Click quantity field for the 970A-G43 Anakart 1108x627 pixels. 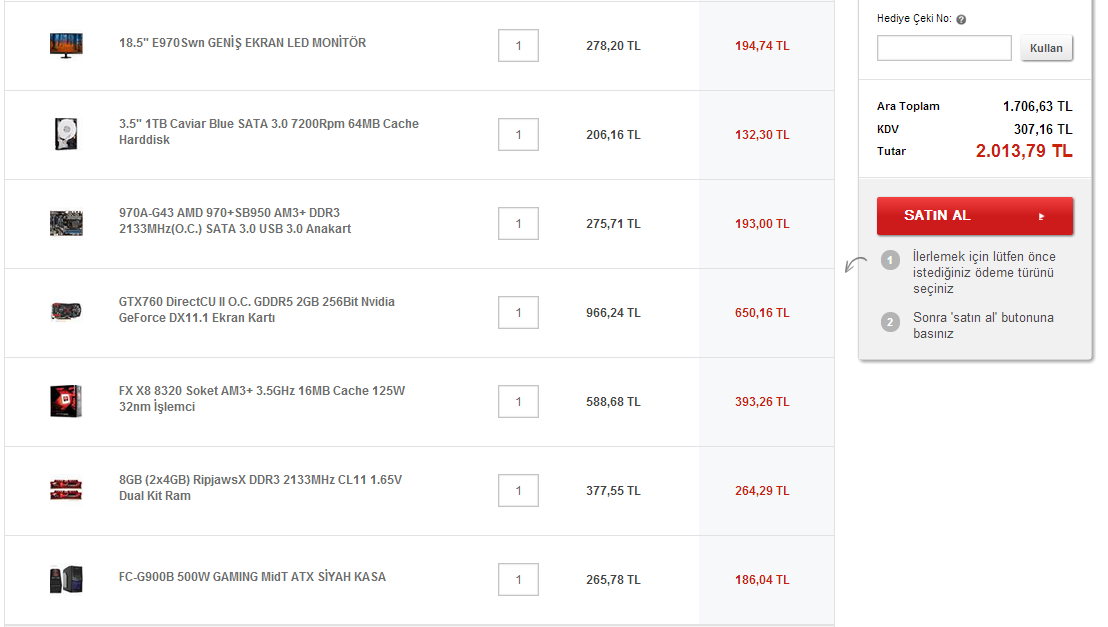[x=518, y=224]
